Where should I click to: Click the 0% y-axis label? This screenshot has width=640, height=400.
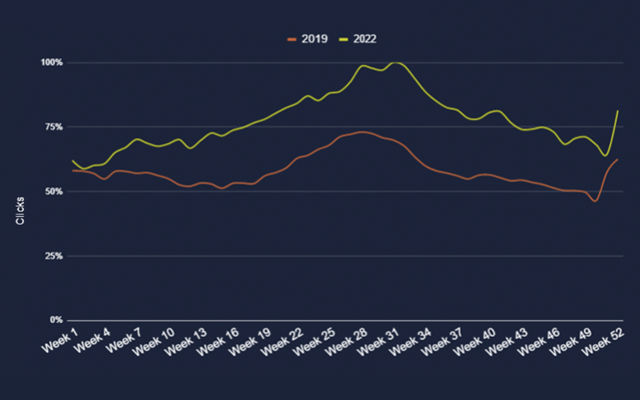coord(56,320)
